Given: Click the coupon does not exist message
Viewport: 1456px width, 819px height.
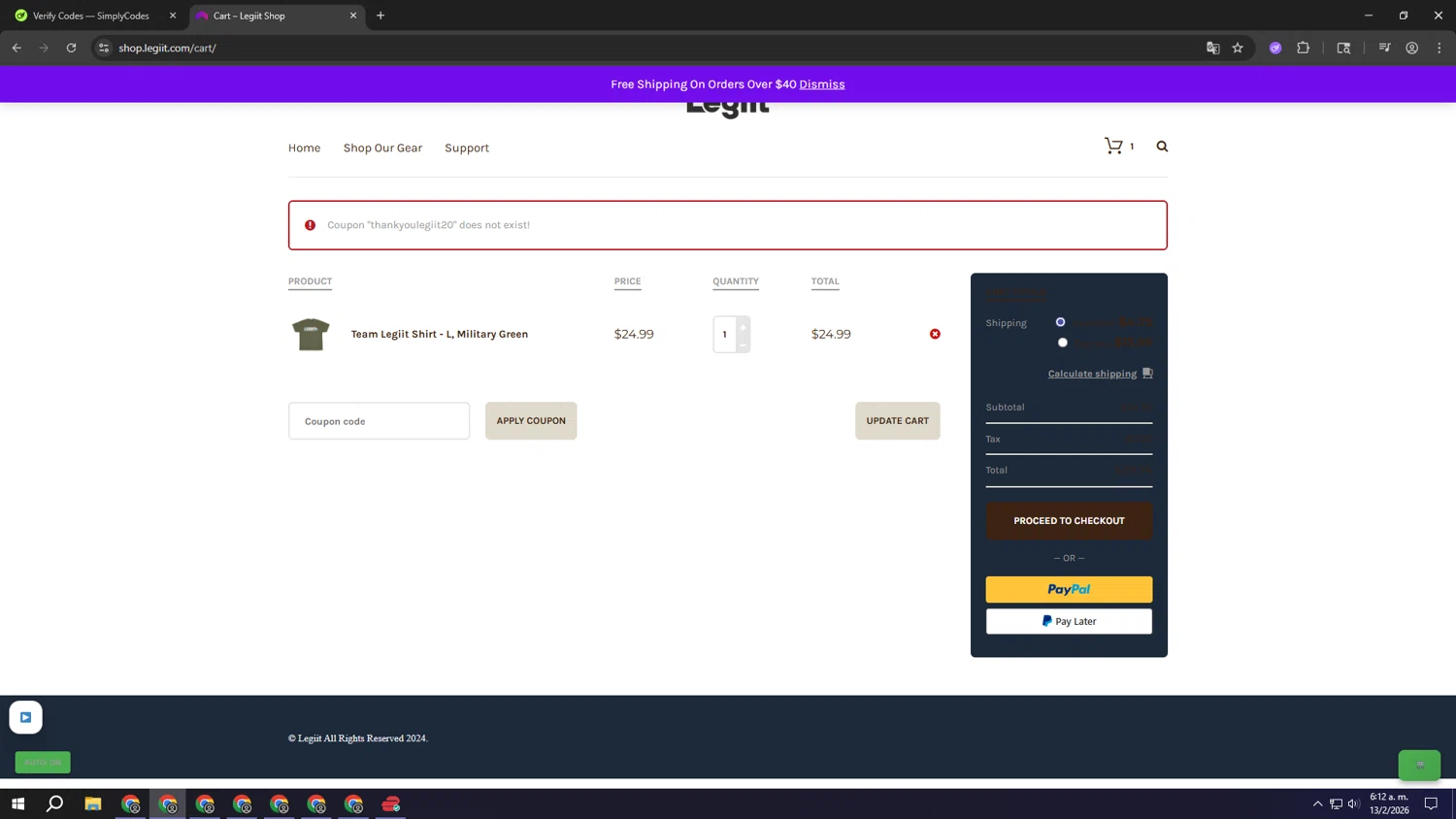Looking at the screenshot, I should [x=428, y=225].
